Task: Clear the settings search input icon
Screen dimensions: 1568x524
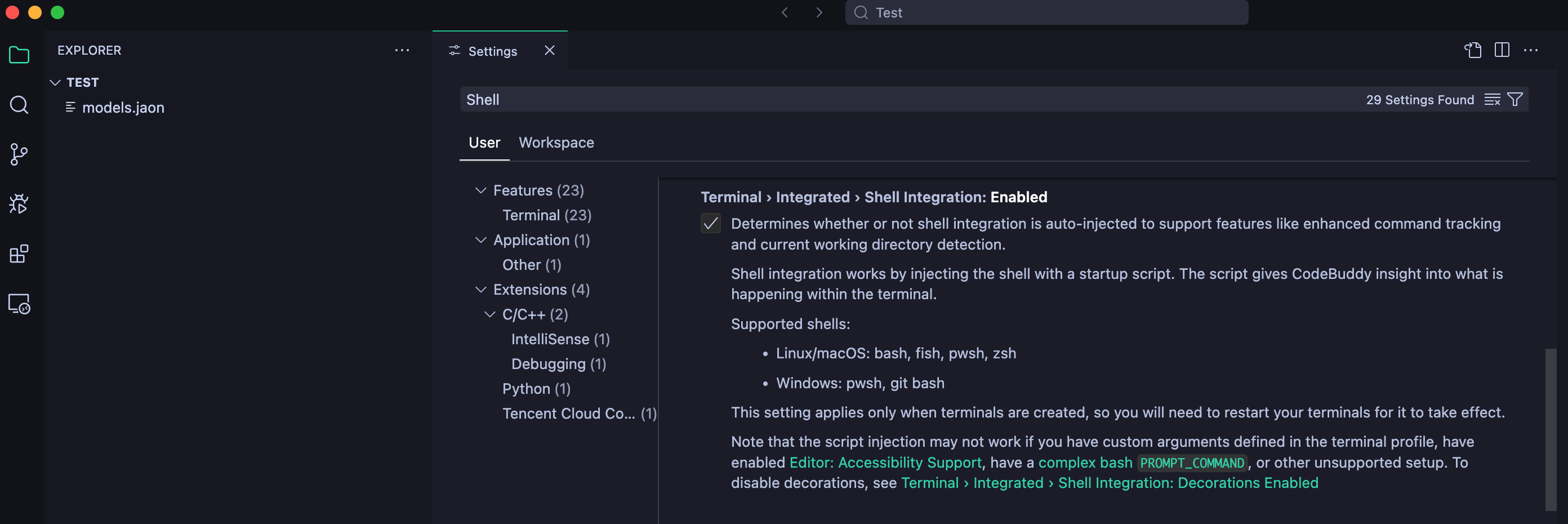Action: click(1492, 100)
